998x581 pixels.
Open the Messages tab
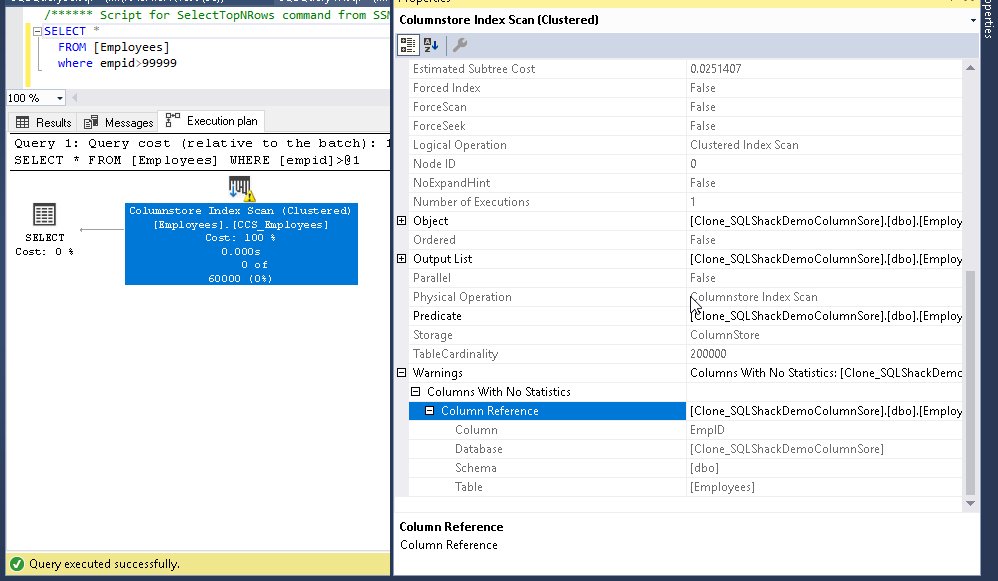tap(118, 122)
